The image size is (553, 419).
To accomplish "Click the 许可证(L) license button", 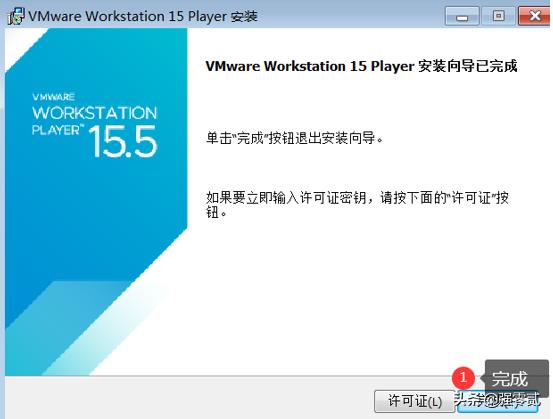I will pos(414,401).
